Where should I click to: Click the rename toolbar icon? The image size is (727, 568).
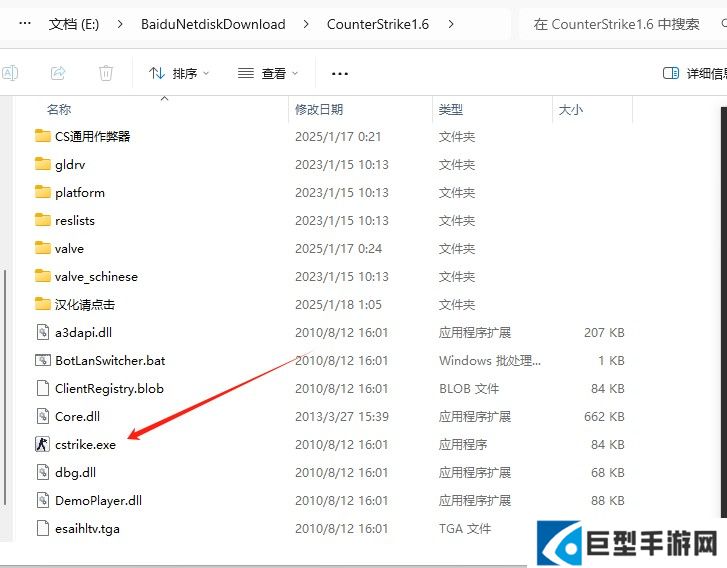coord(10,73)
